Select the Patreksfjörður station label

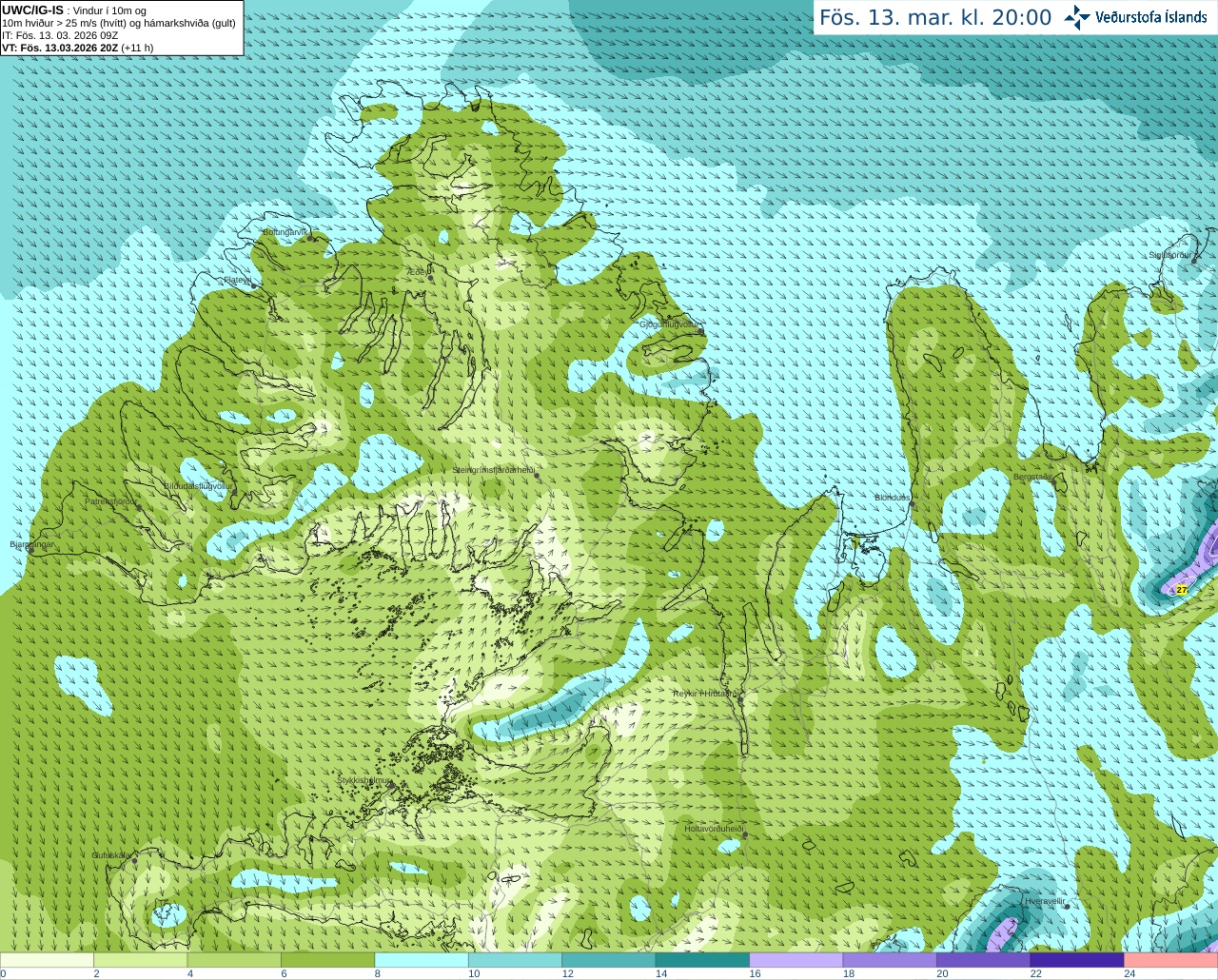111,500
